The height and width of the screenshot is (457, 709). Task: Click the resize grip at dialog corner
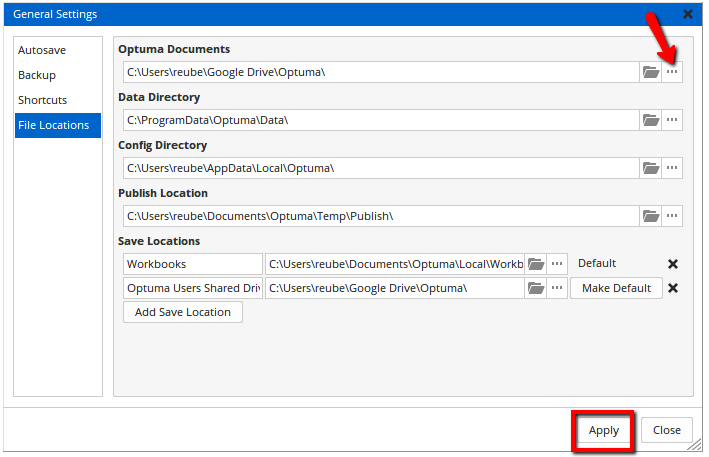(695, 445)
